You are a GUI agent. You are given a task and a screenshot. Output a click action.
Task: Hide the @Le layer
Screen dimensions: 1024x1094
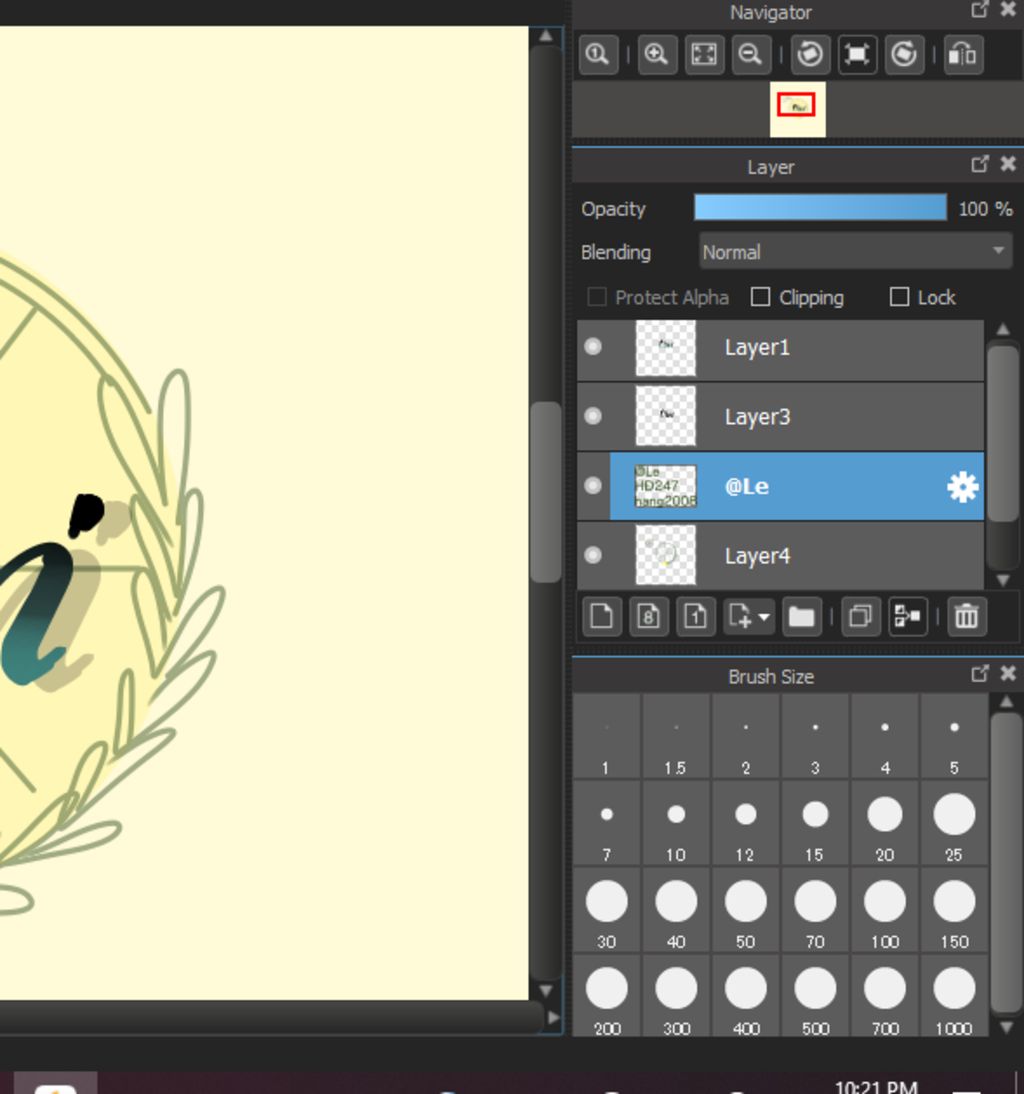[x=593, y=486]
